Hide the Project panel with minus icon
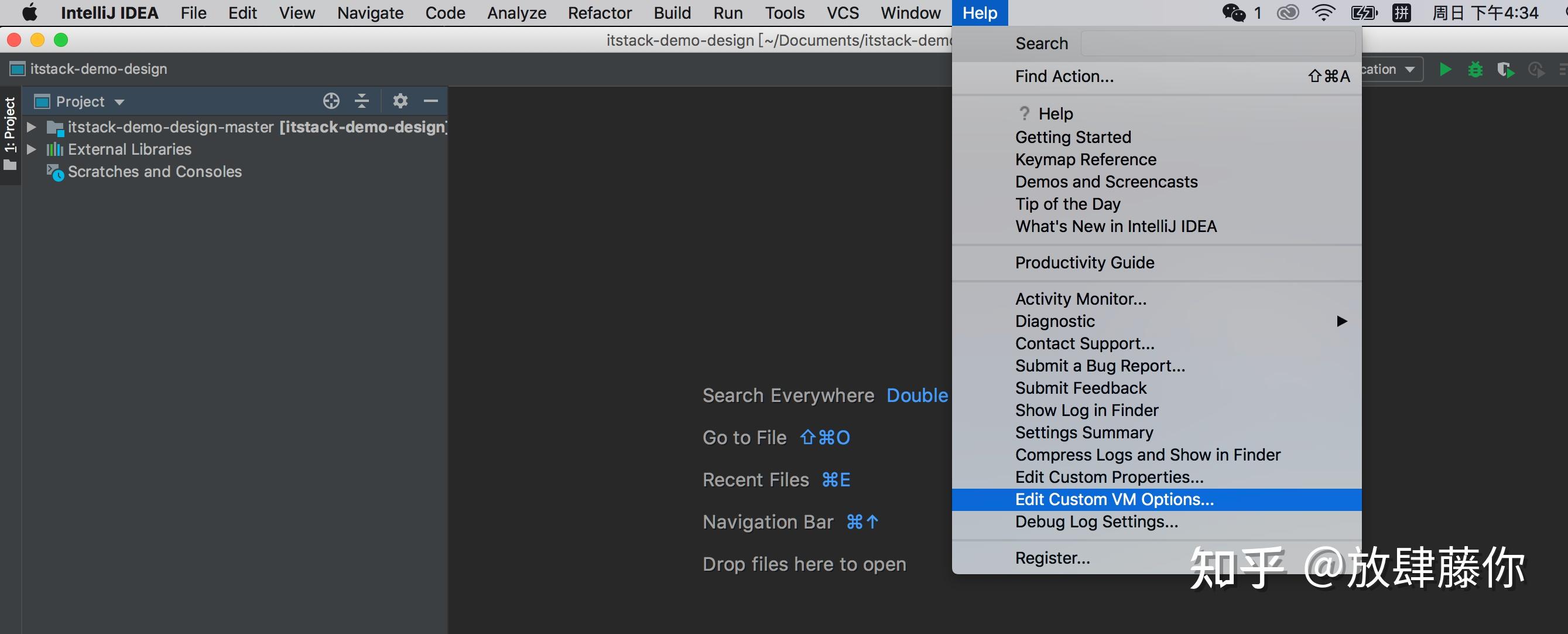Viewport: 1568px width, 634px height. pyautogui.click(x=431, y=101)
